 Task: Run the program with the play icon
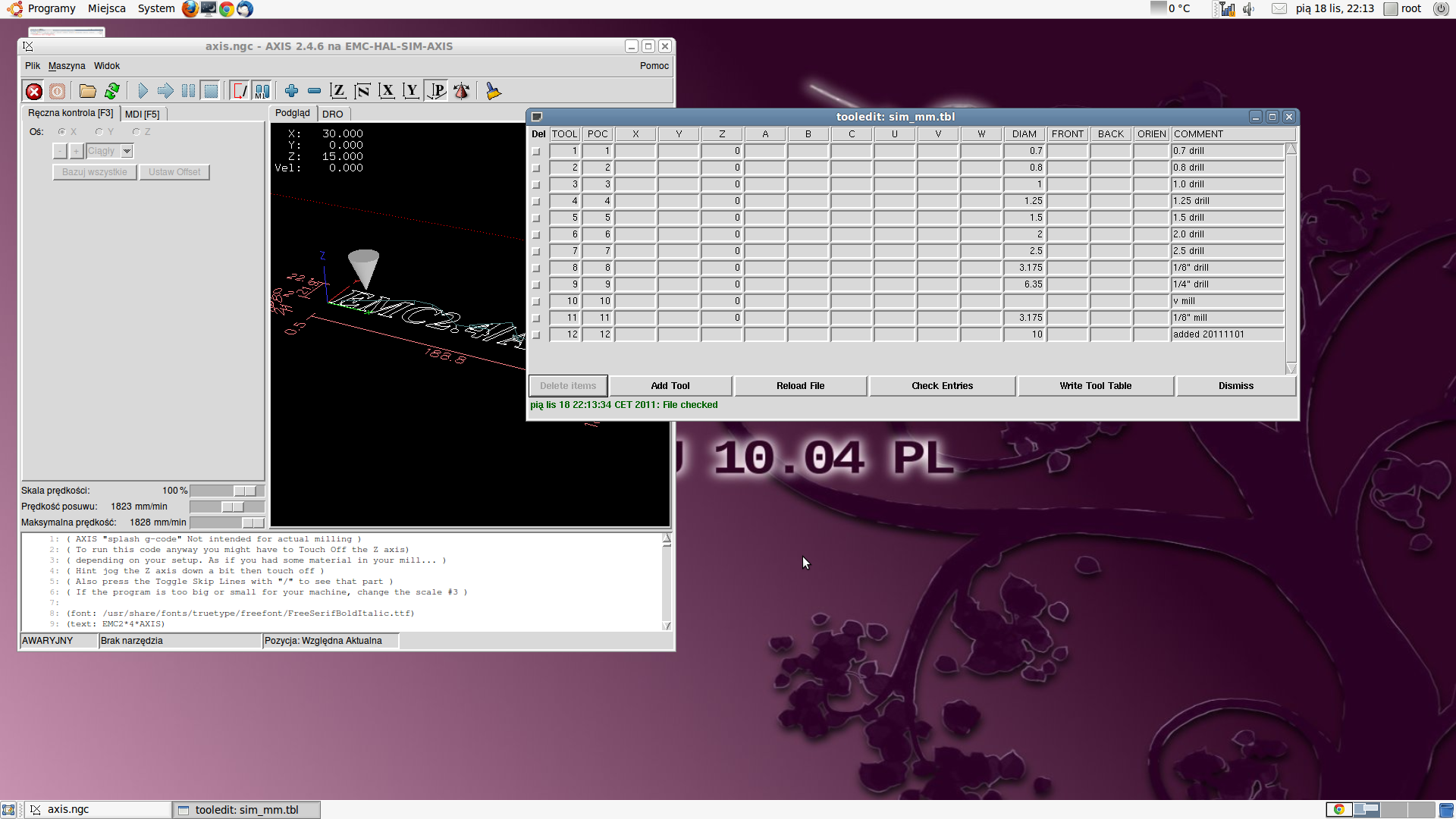143,91
